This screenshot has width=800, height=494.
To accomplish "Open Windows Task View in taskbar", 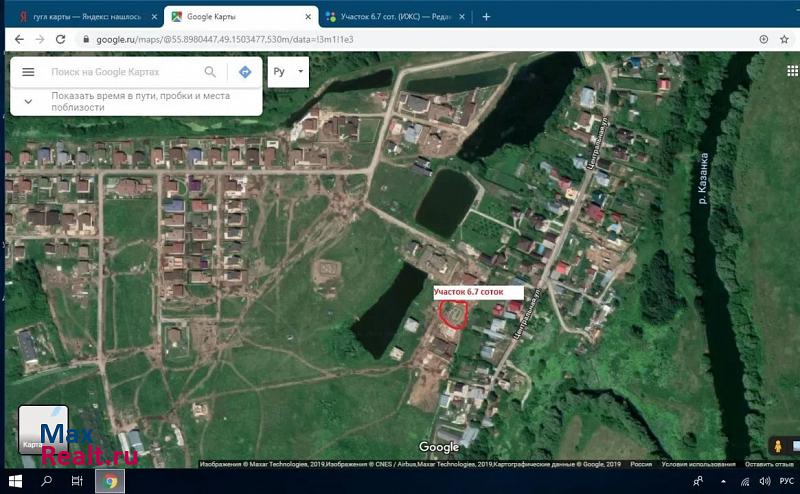I will point(77,481).
